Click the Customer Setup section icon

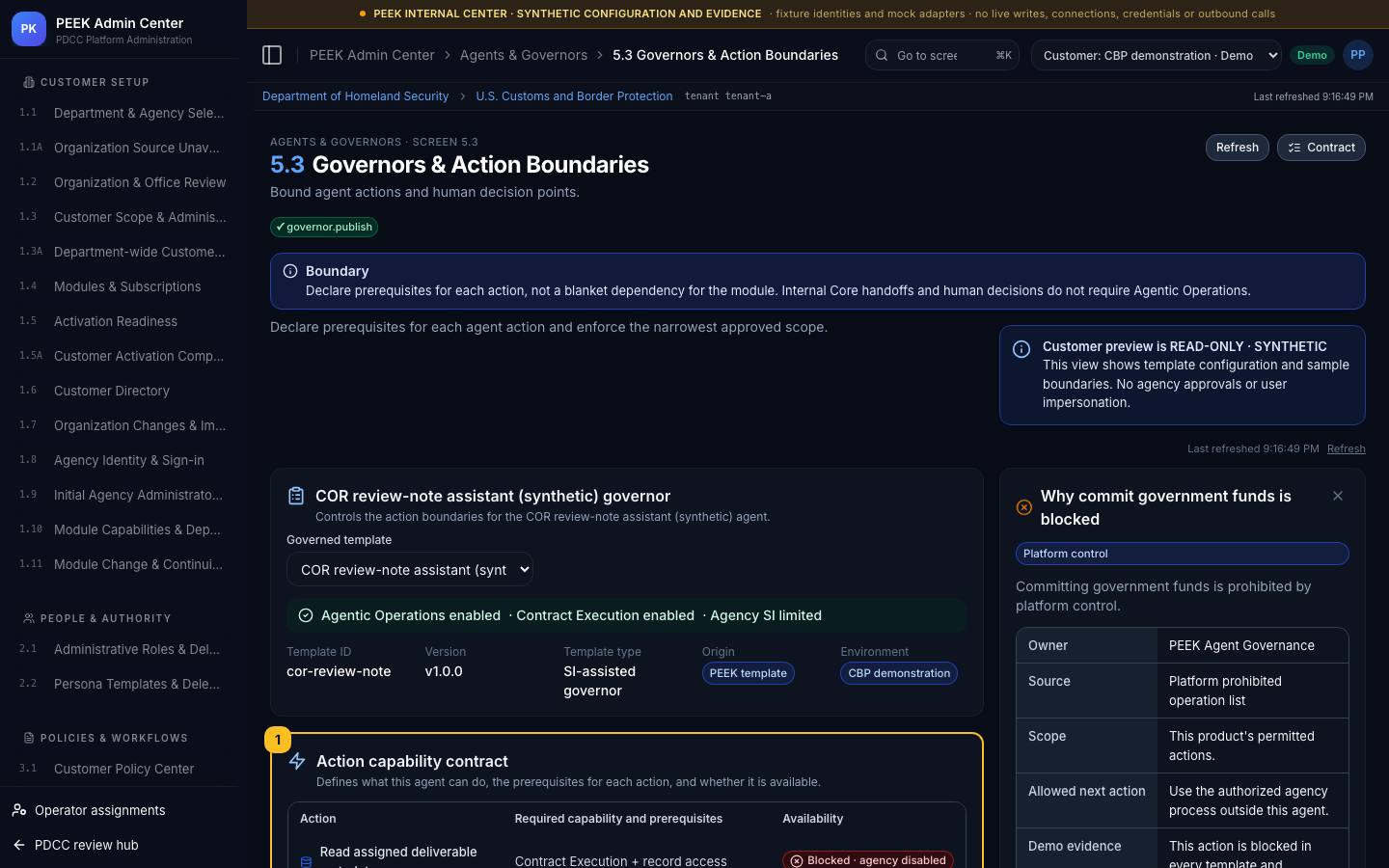pyautogui.click(x=29, y=82)
